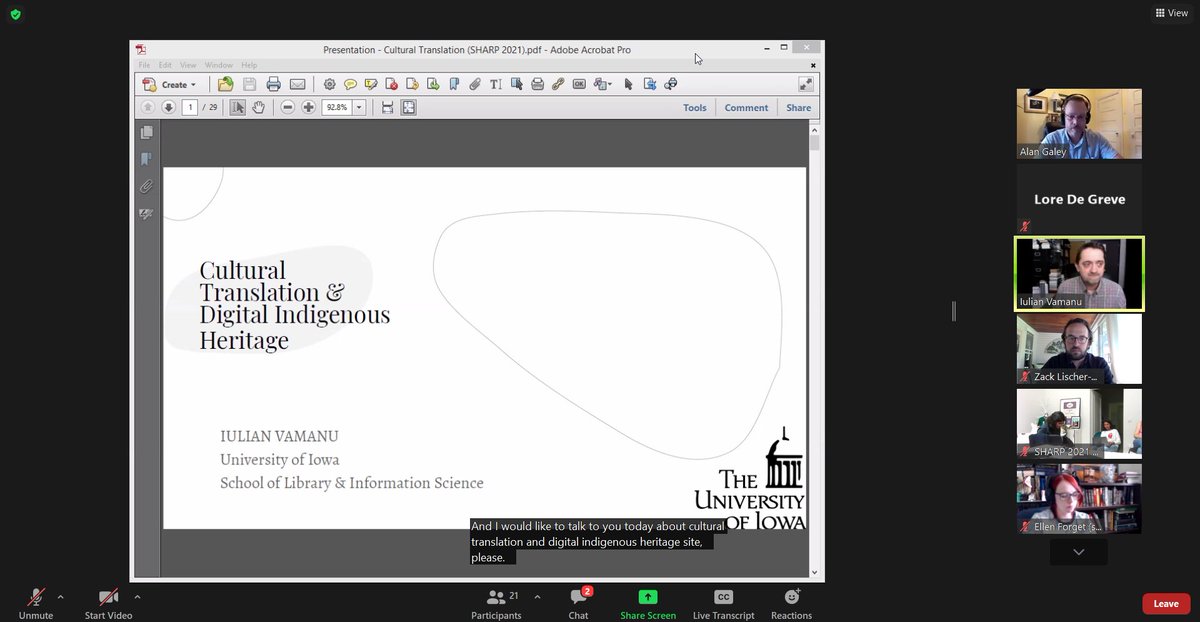
Task: Start your video in Zoom
Action: pyautogui.click(x=106, y=603)
